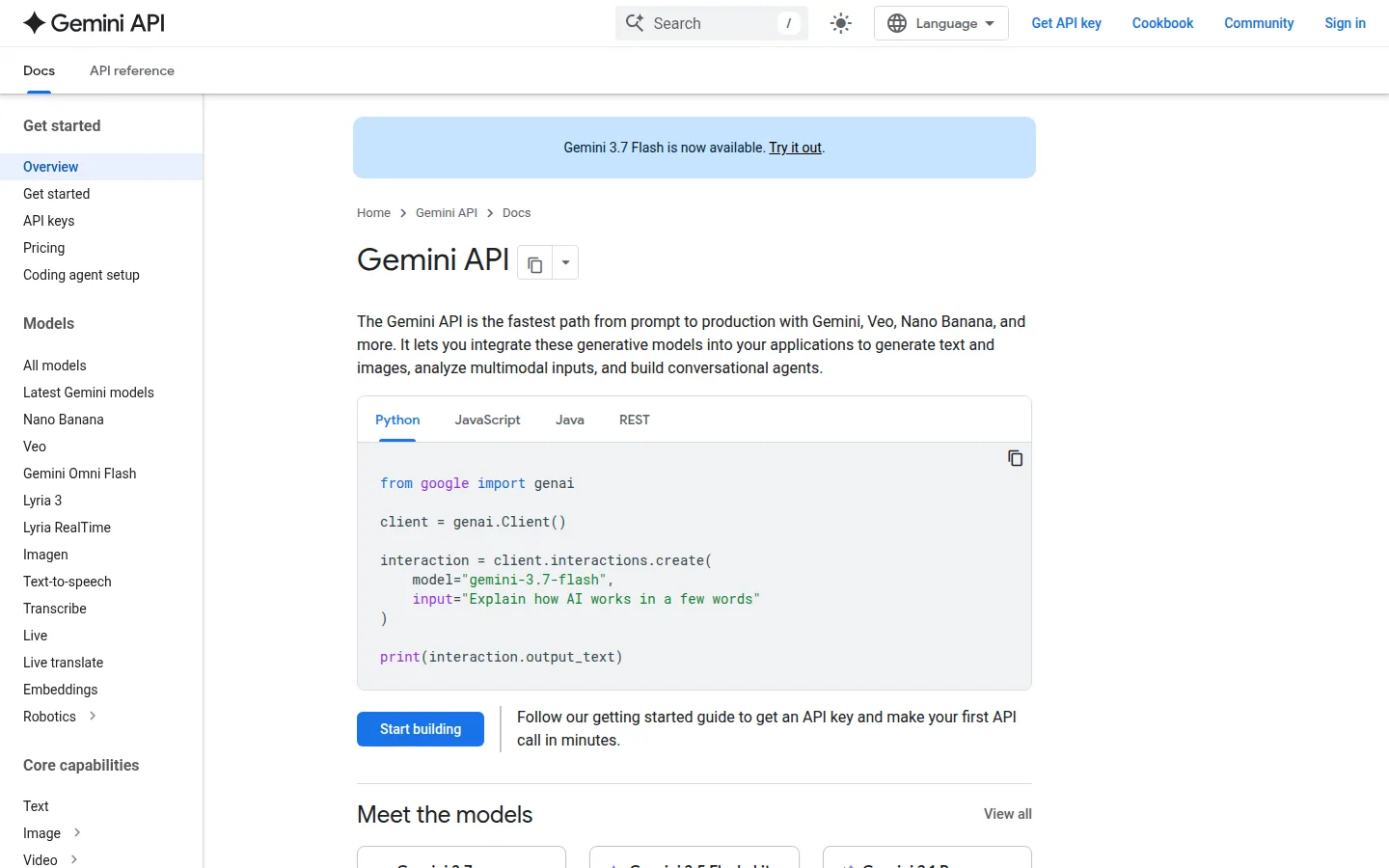Click the breadcrumb chevron after Home

tap(403, 213)
